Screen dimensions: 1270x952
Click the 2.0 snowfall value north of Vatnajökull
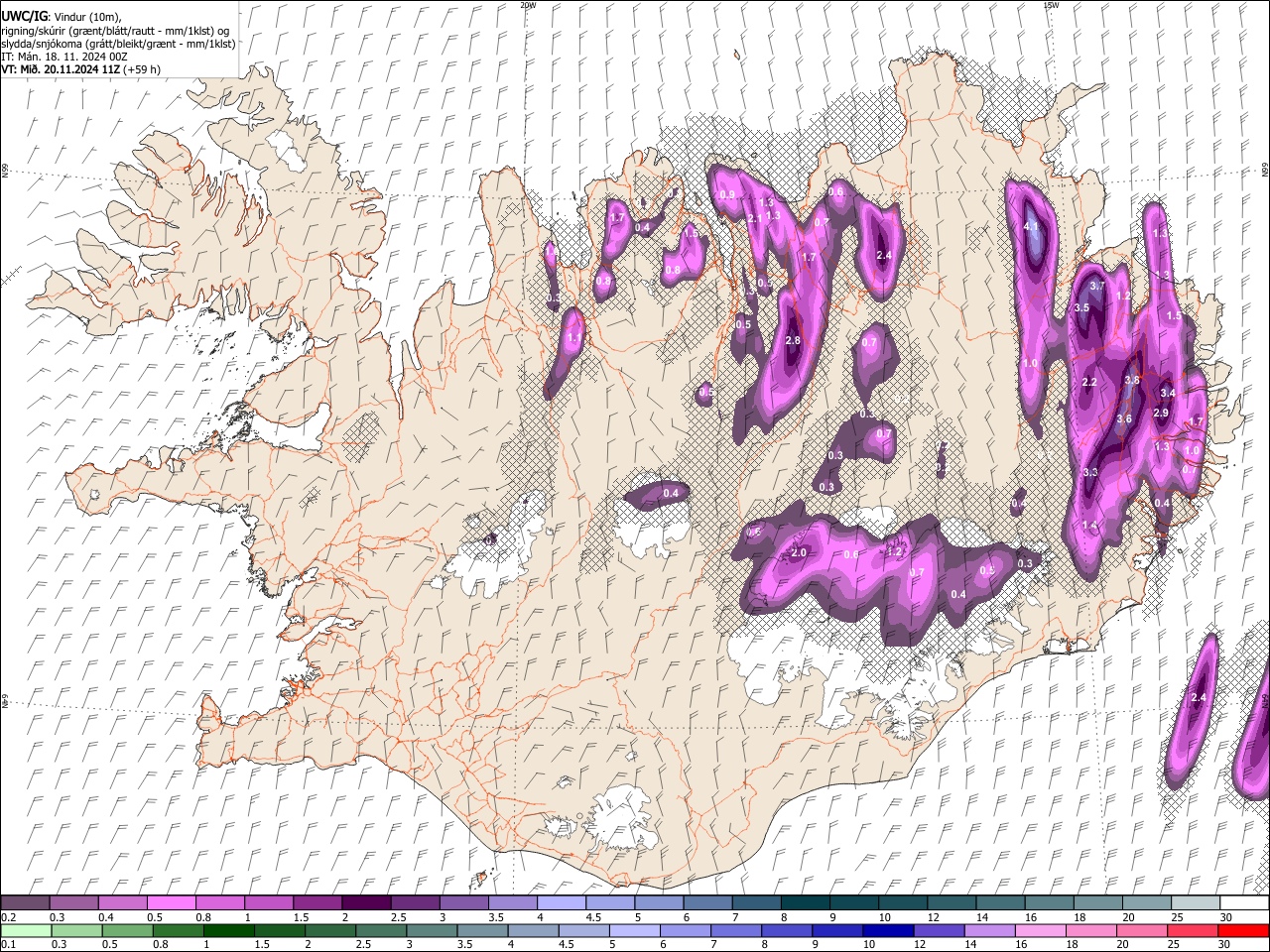tap(799, 553)
